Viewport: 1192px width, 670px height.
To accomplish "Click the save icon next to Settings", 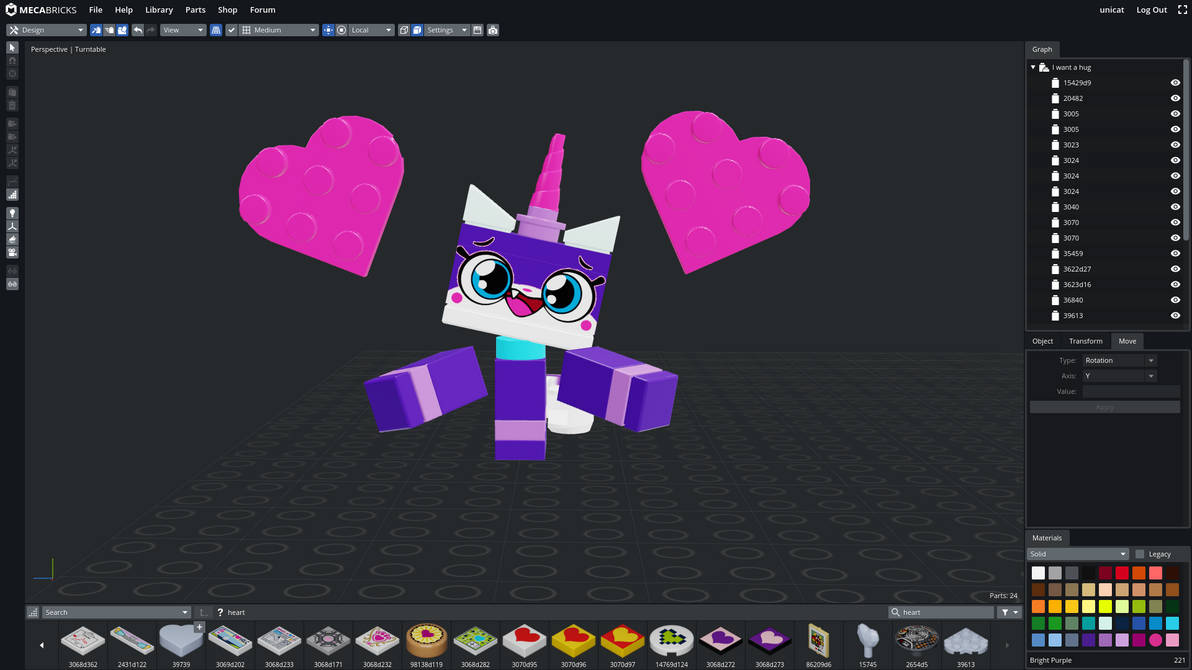I will 478,30.
